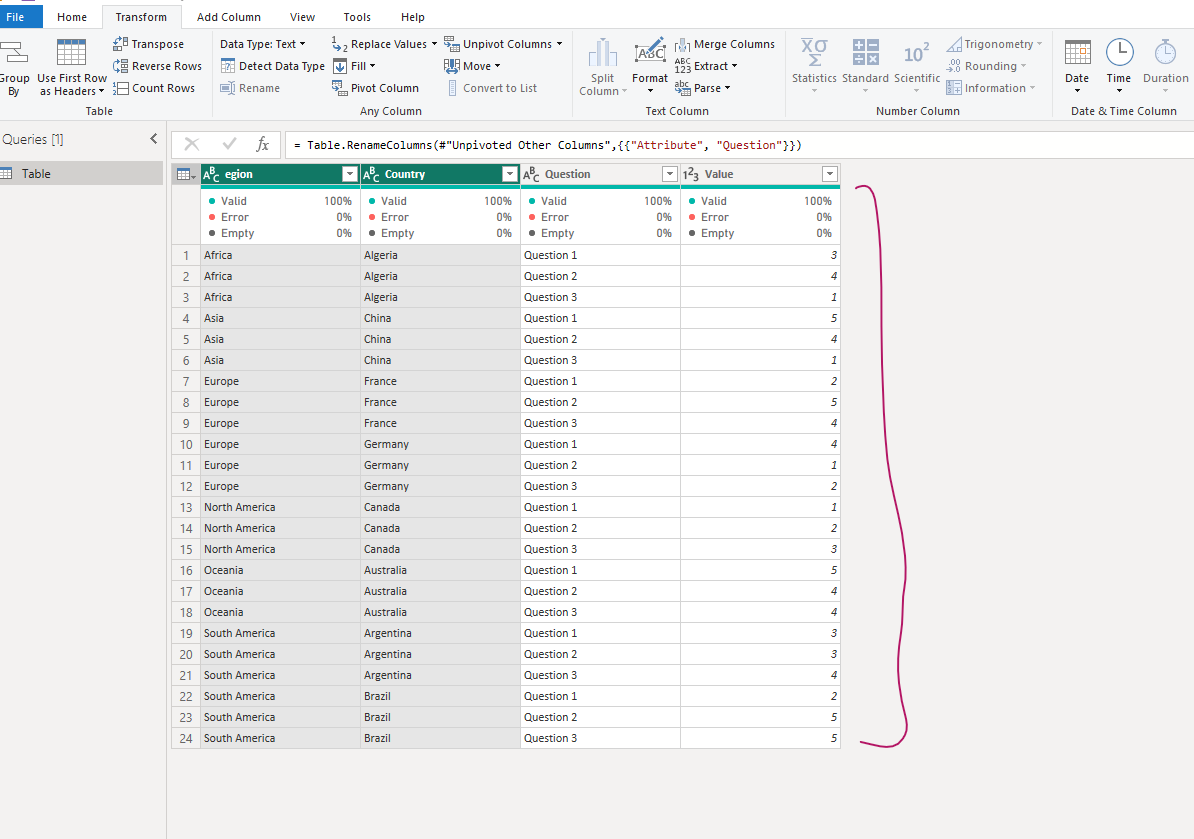Switch to the Home tab
1194x839 pixels.
pyautogui.click(x=72, y=17)
